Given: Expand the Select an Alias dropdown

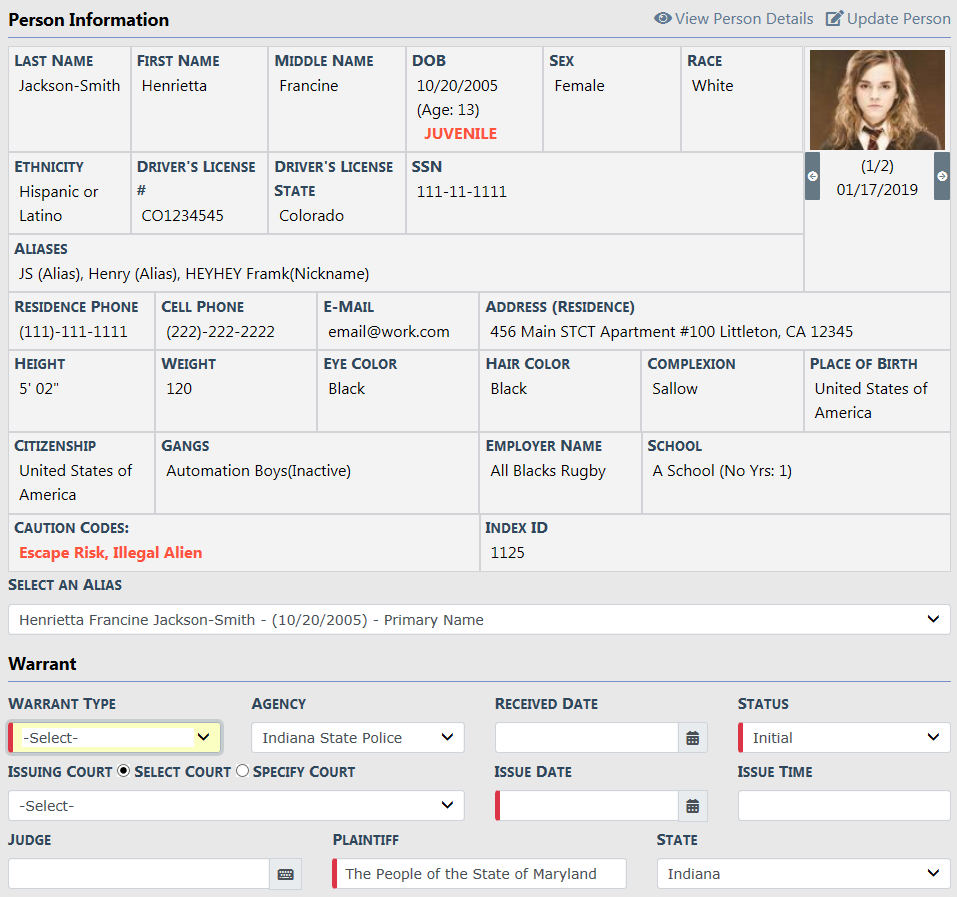Looking at the screenshot, I should tap(479, 620).
